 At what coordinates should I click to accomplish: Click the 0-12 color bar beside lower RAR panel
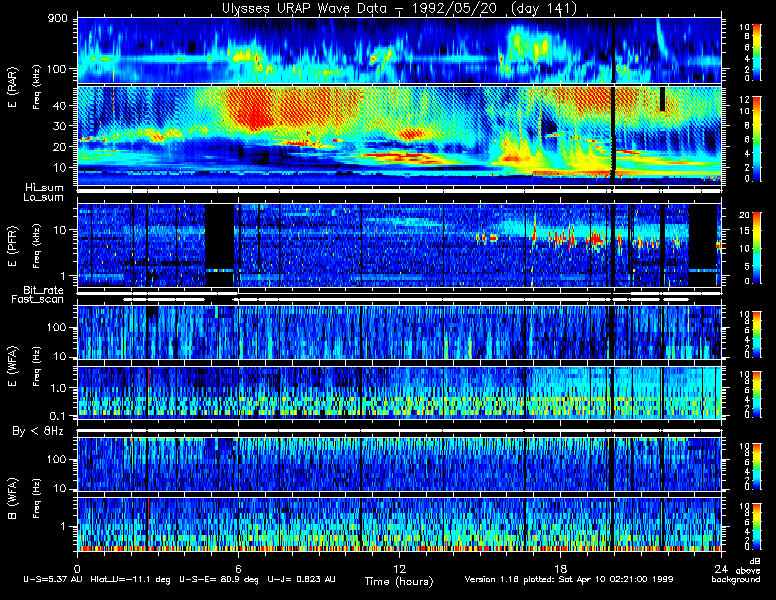point(757,139)
